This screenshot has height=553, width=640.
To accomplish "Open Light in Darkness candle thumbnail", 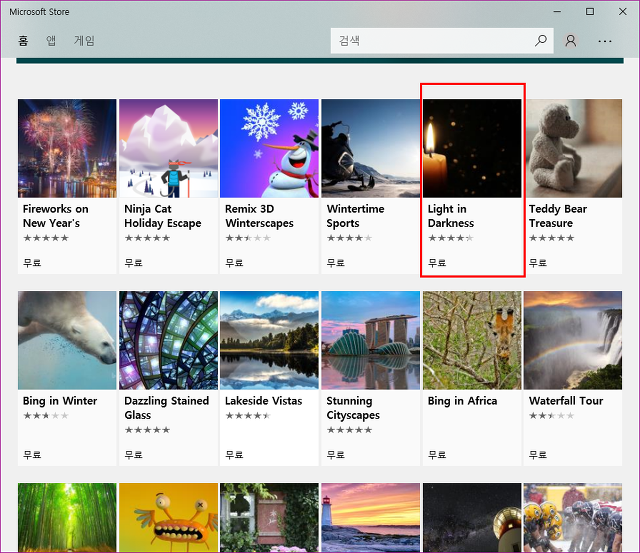I will point(472,148).
